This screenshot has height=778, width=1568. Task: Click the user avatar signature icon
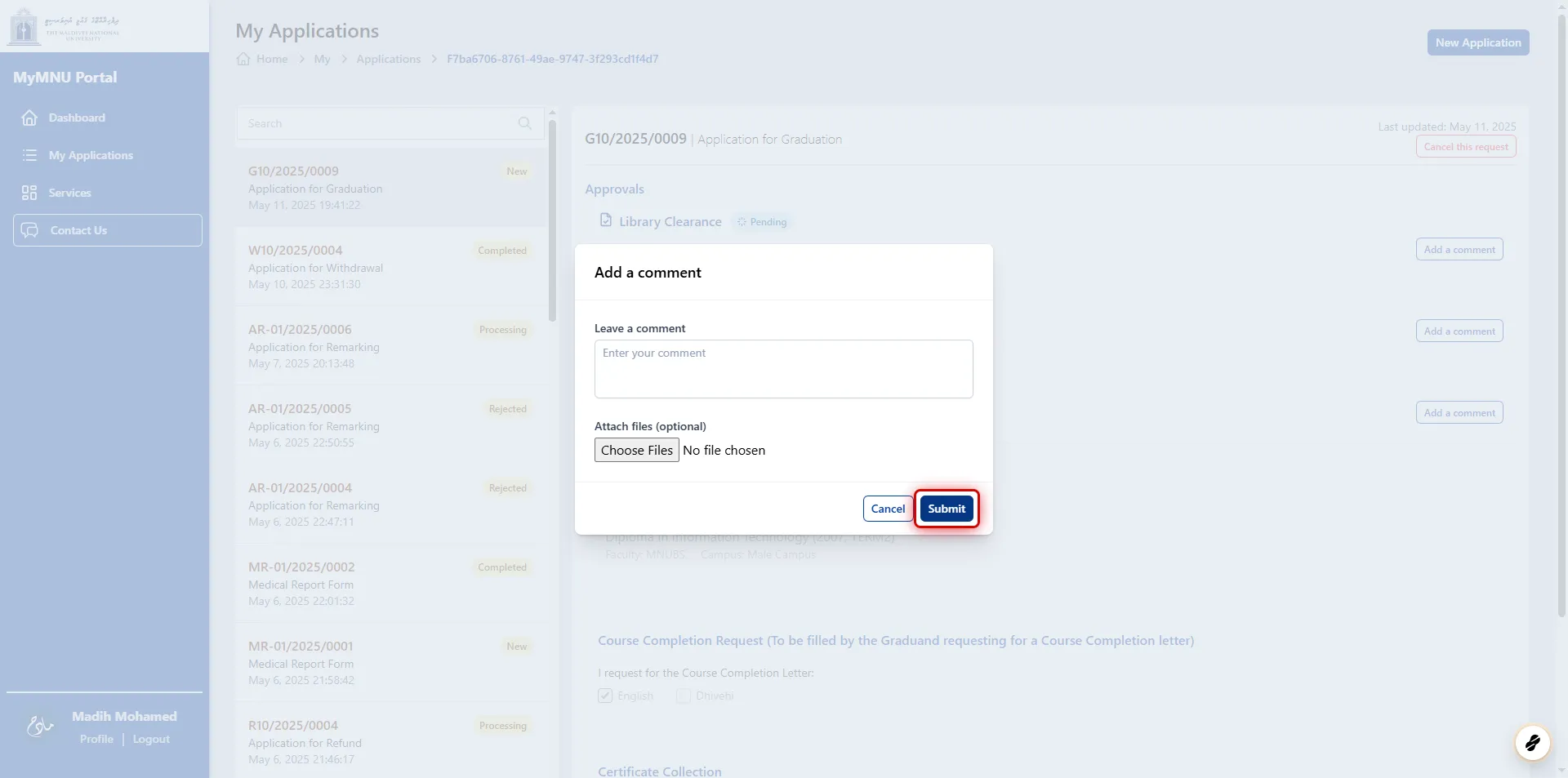(39, 726)
